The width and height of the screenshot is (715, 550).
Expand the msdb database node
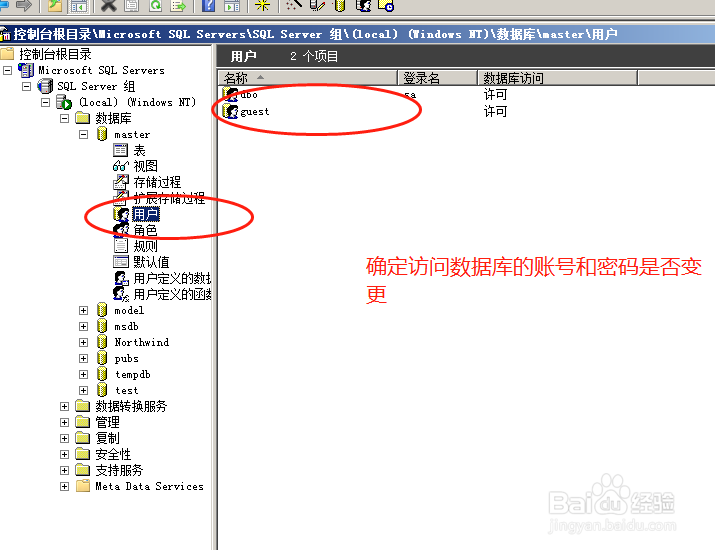click(x=83, y=326)
